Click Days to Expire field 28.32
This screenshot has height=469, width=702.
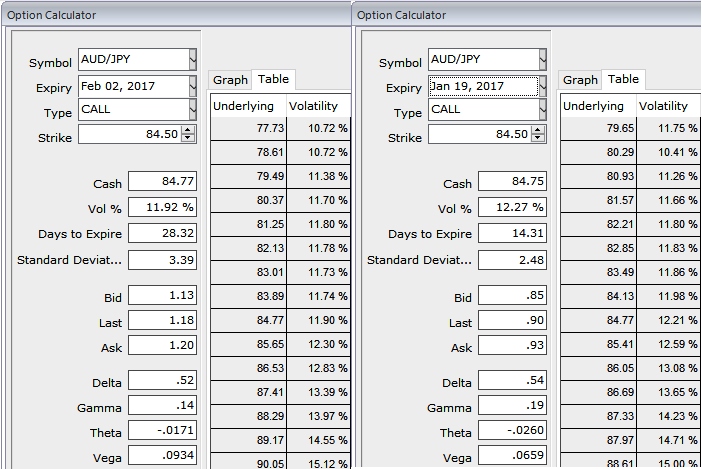point(163,233)
